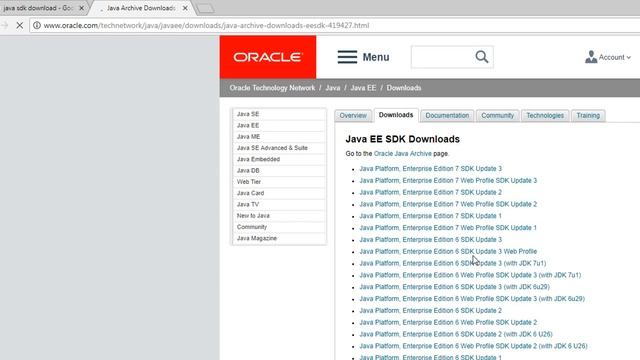Follow the Oracle Java Archive link
The height and width of the screenshot is (360, 640).
(402, 153)
